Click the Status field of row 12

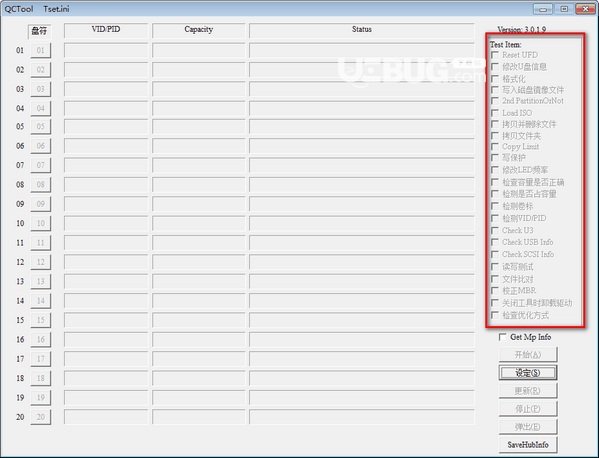[x=362, y=262]
